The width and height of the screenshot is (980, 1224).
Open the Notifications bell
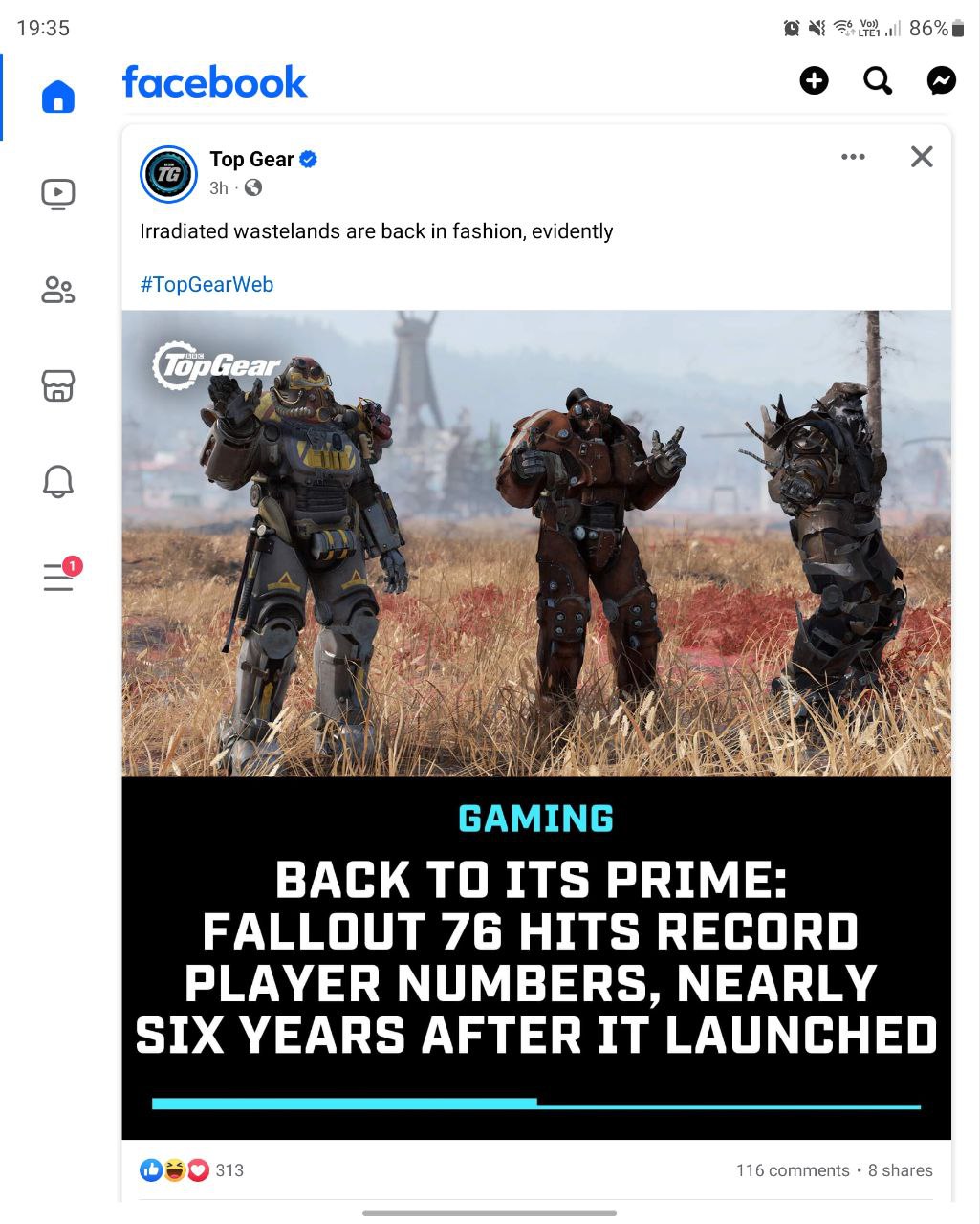pos(58,481)
